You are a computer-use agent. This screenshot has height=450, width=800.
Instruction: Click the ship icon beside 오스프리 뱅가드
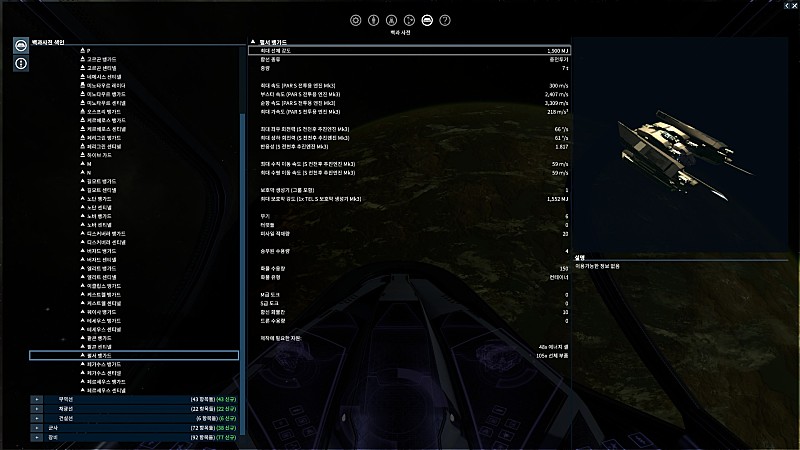point(83,111)
